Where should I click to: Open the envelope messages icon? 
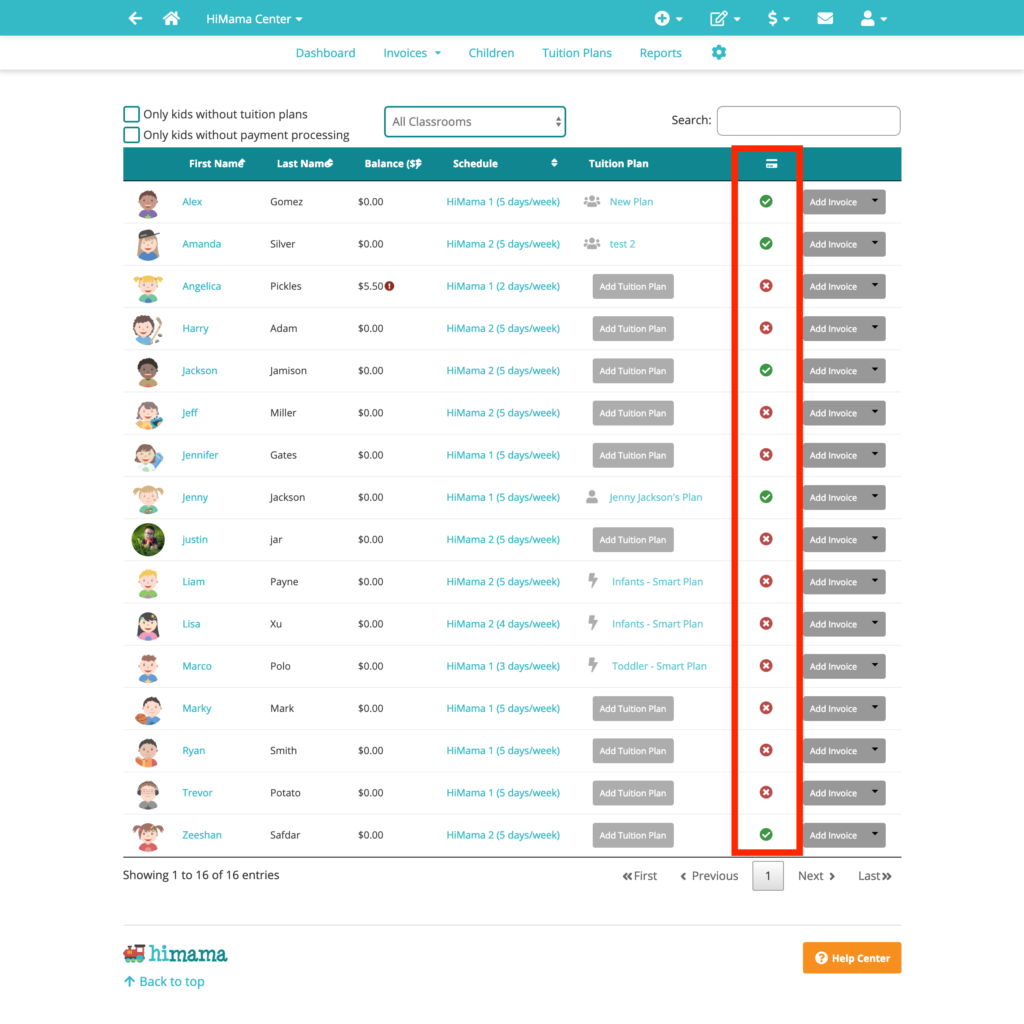825,18
